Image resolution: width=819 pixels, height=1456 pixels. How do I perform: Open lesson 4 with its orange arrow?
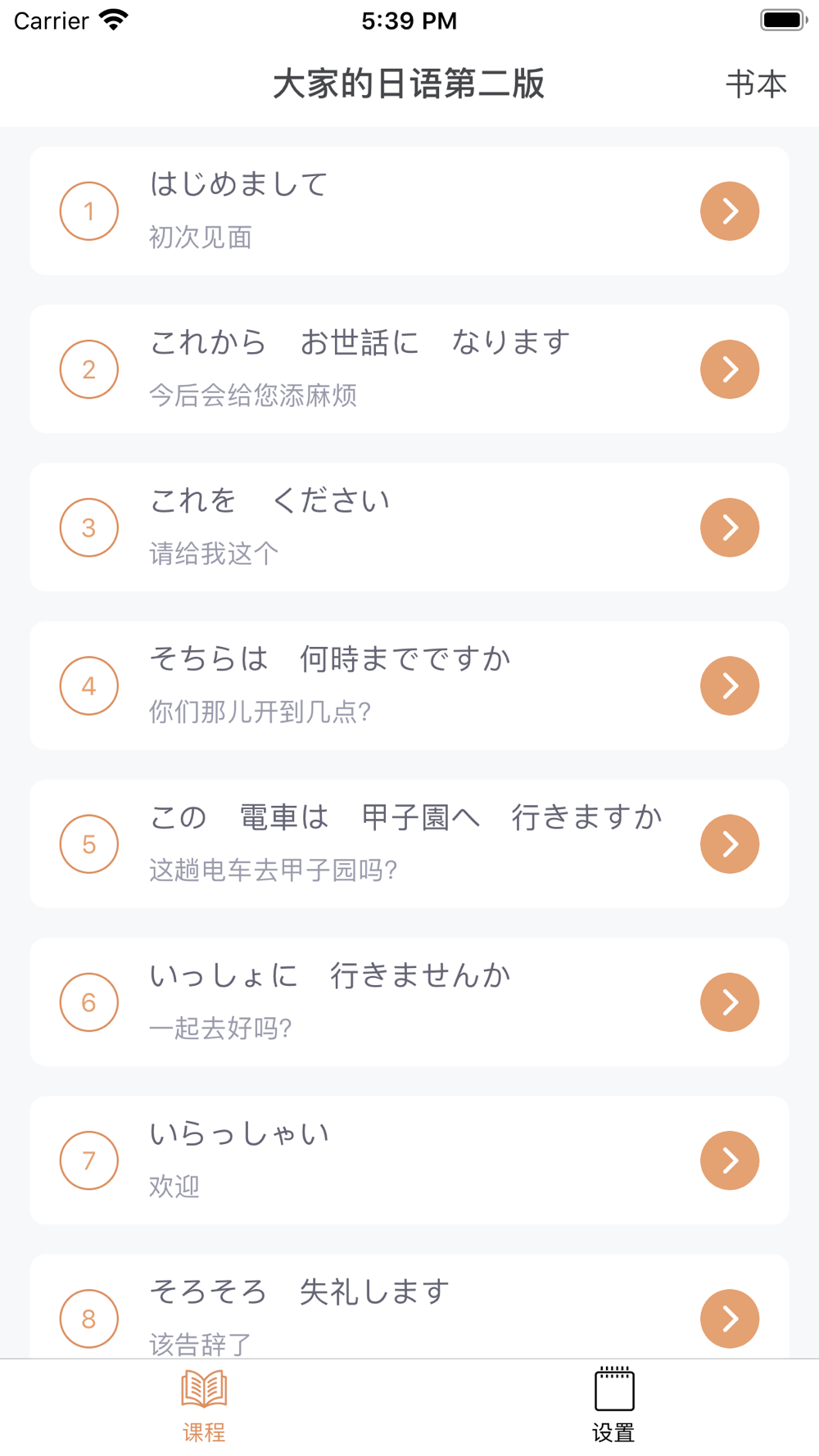click(x=730, y=685)
